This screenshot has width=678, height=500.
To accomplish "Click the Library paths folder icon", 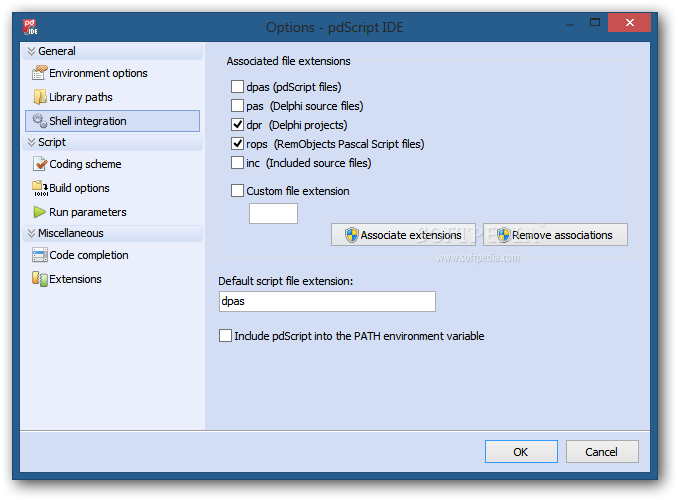I will click(39, 97).
